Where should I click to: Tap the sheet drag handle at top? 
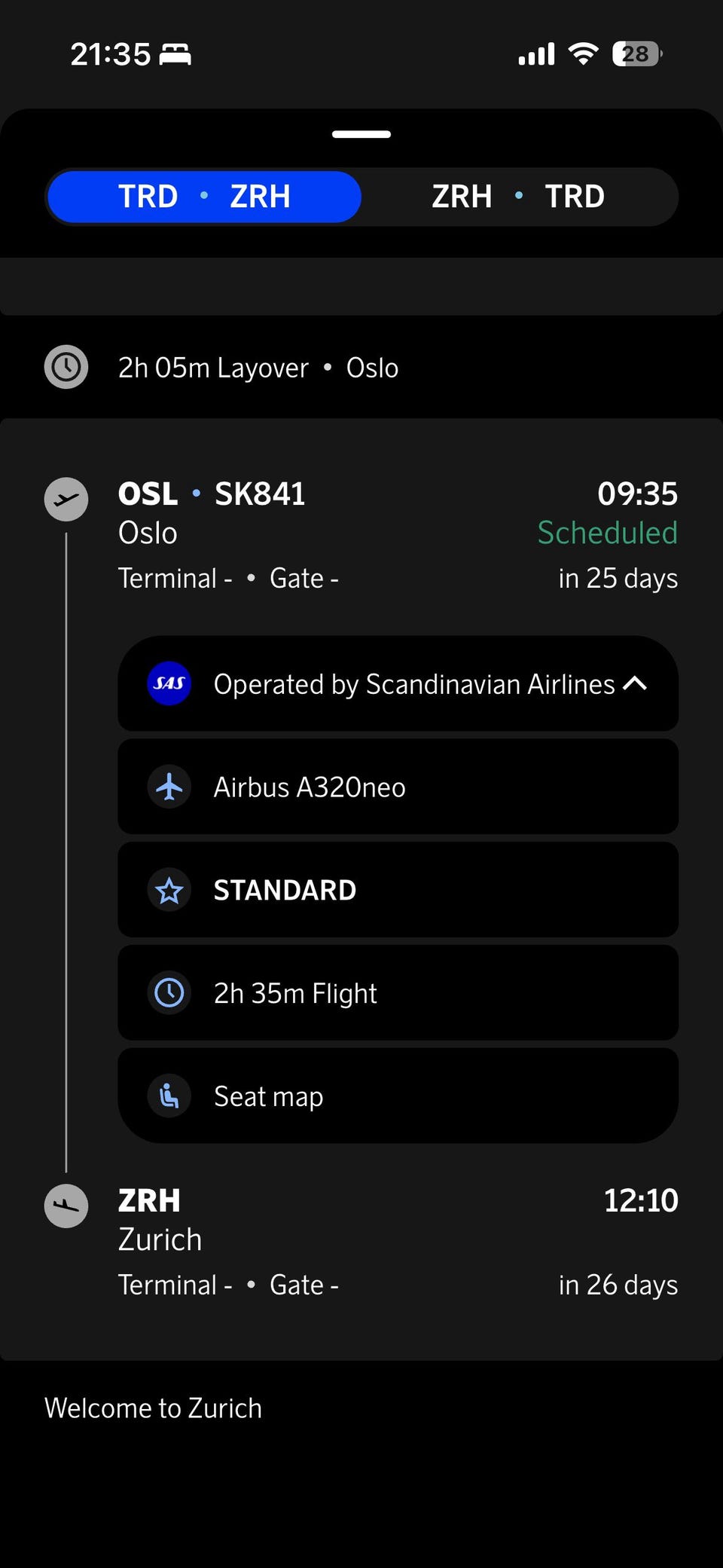pos(361,134)
